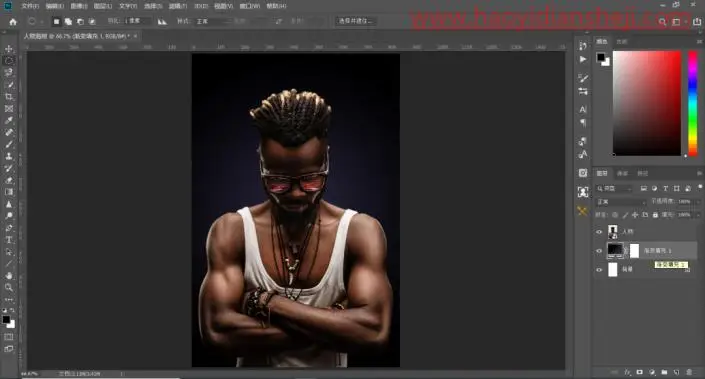
Task: Select the Horizontal Type tool
Action: 9,240
